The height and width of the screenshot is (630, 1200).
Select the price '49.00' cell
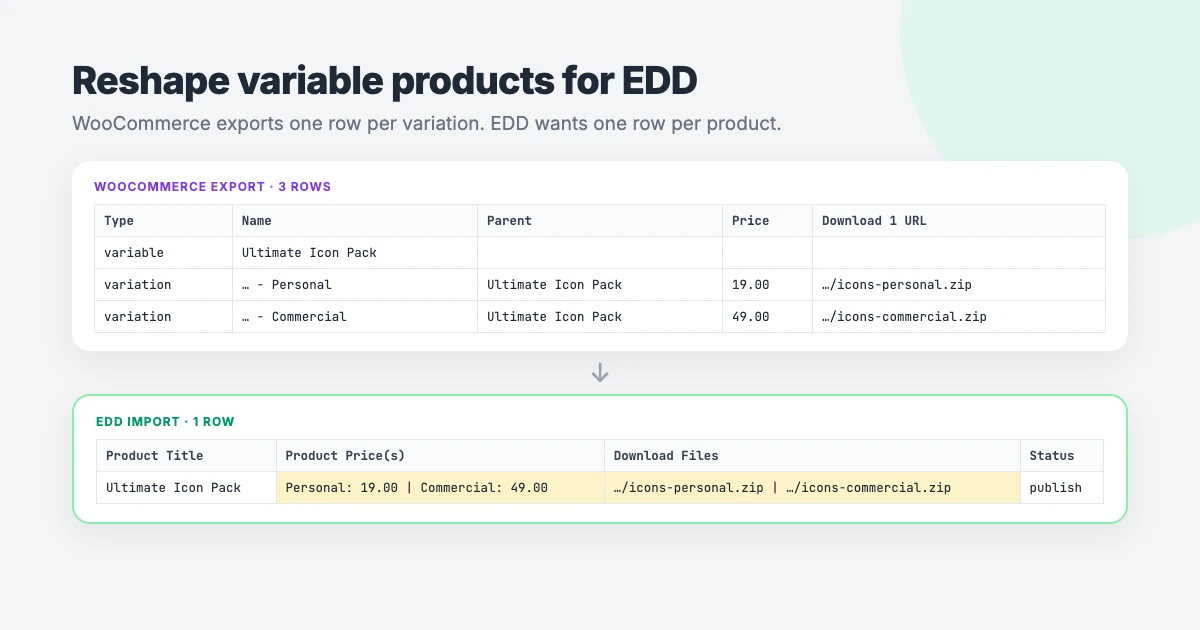click(768, 317)
